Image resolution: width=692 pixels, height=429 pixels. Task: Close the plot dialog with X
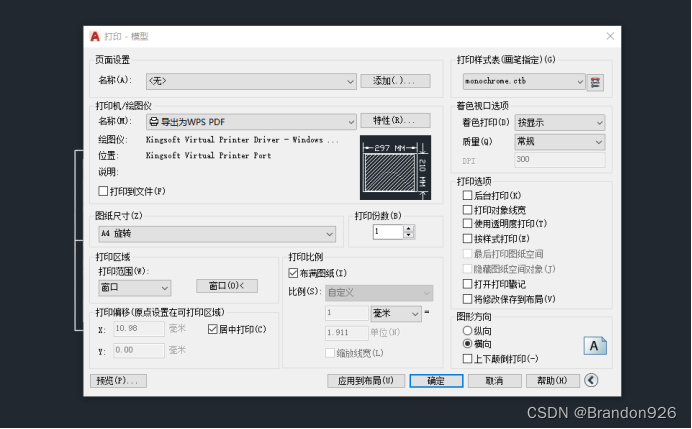[610, 36]
